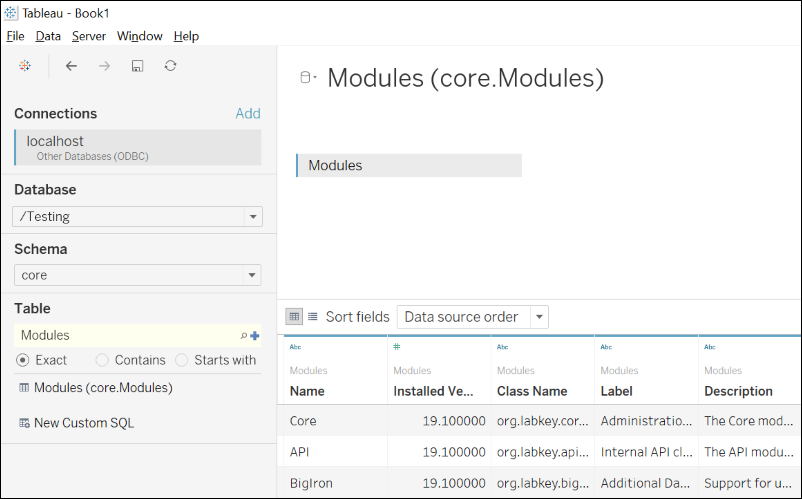The width and height of the screenshot is (802, 499).
Task: Open the Server menu
Action: point(89,36)
